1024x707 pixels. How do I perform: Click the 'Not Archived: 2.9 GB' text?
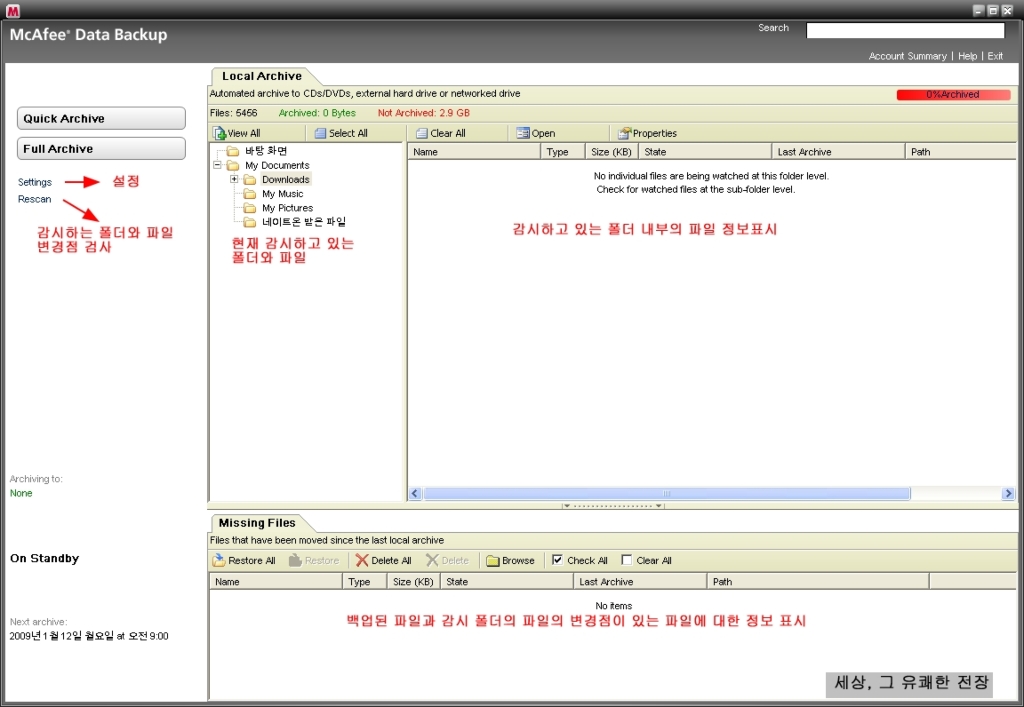tap(424, 113)
